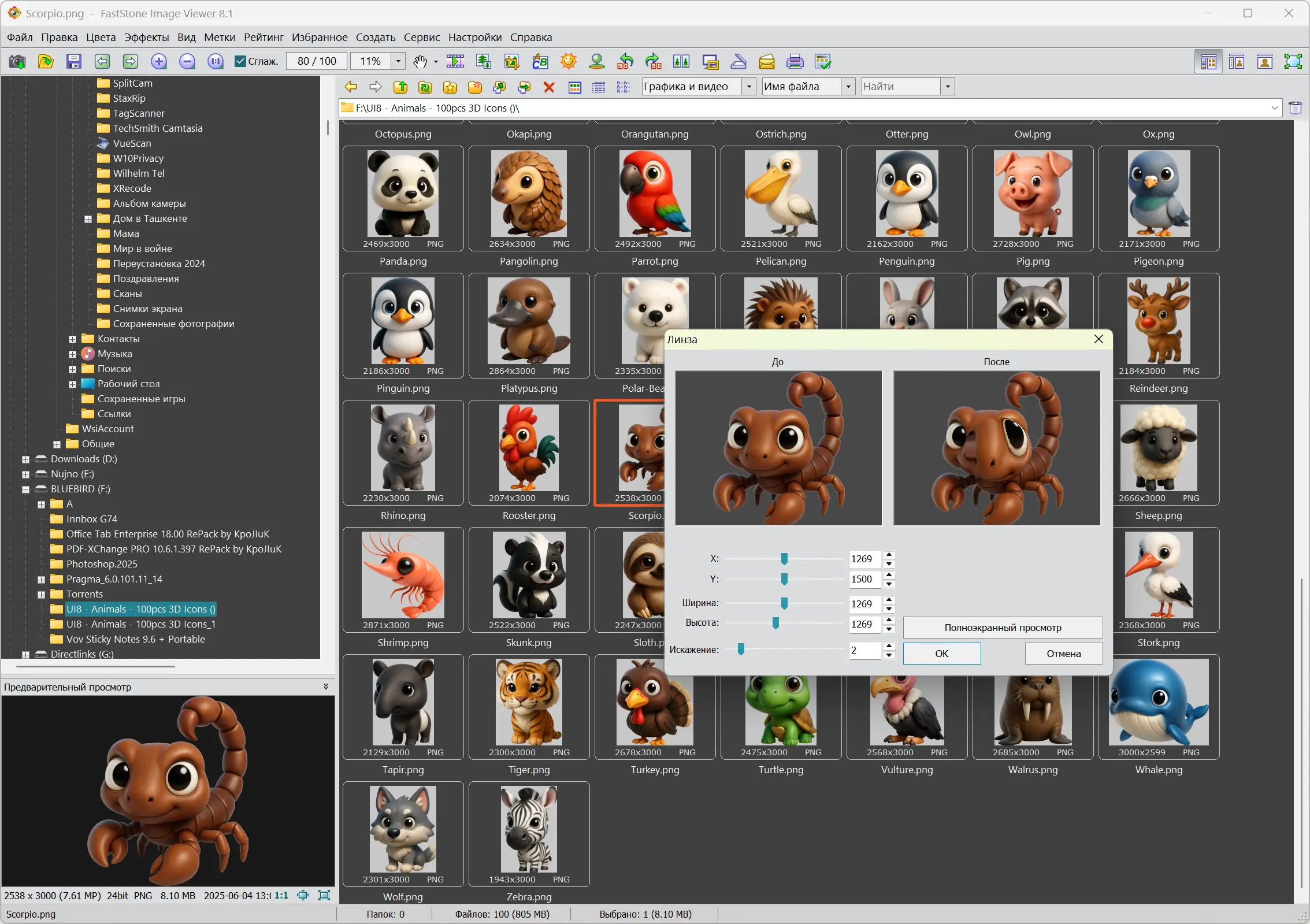The width and height of the screenshot is (1310, 924).
Task: Open the zoom percentage dropdown
Action: pyautogui.click(x=398, y=61)
